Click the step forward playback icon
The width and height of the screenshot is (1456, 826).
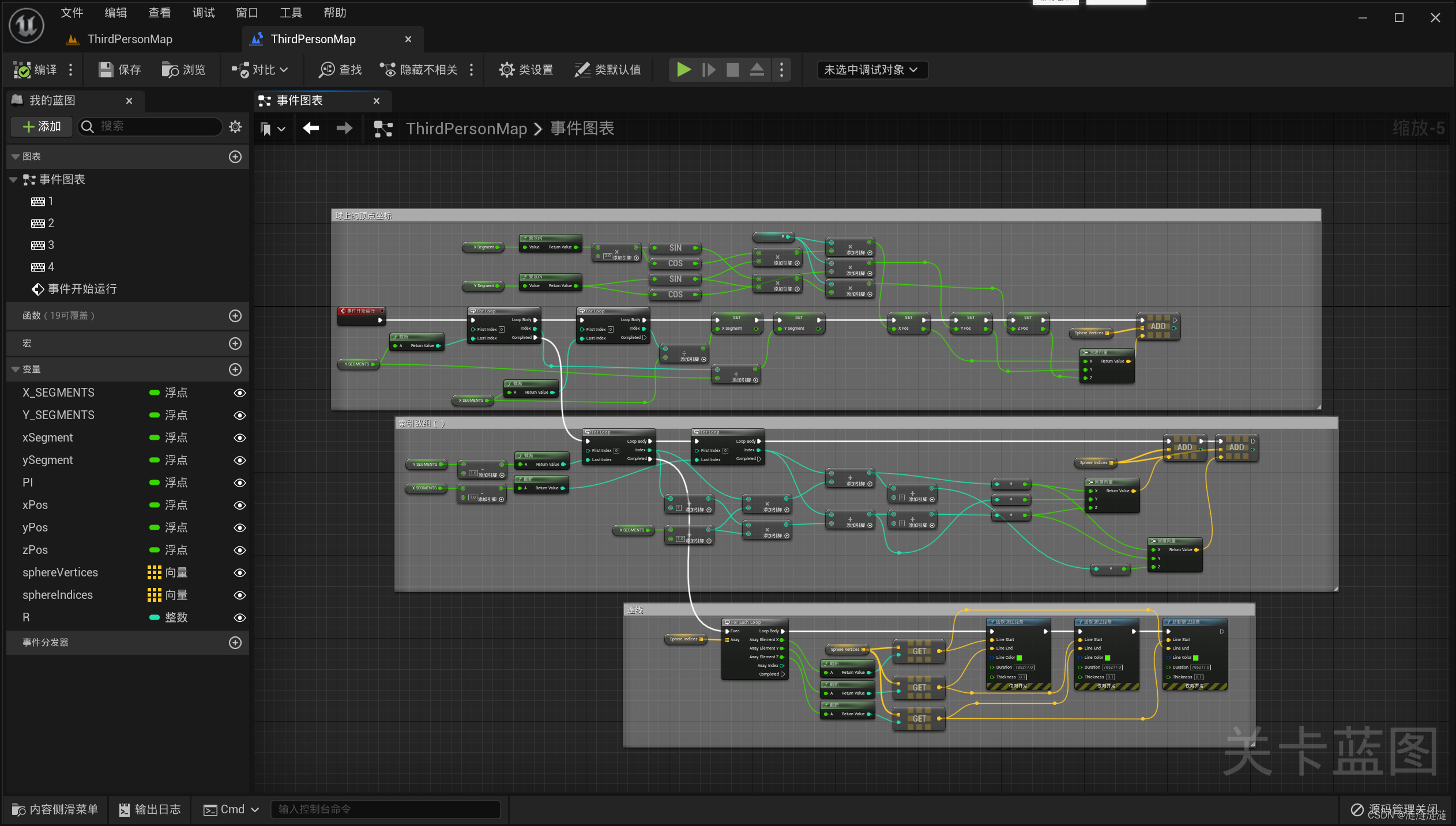710,69
